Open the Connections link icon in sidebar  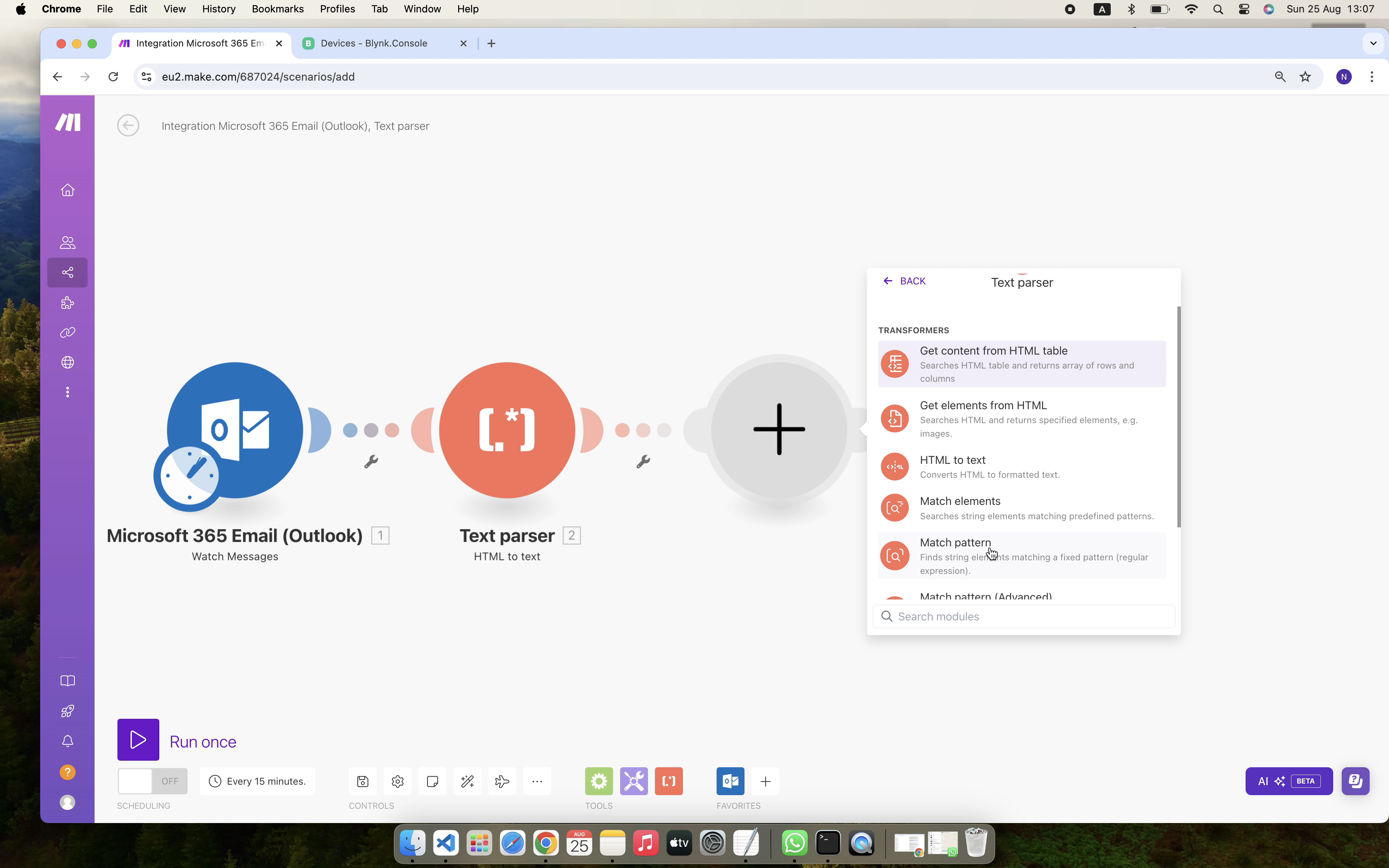point(68,332)
